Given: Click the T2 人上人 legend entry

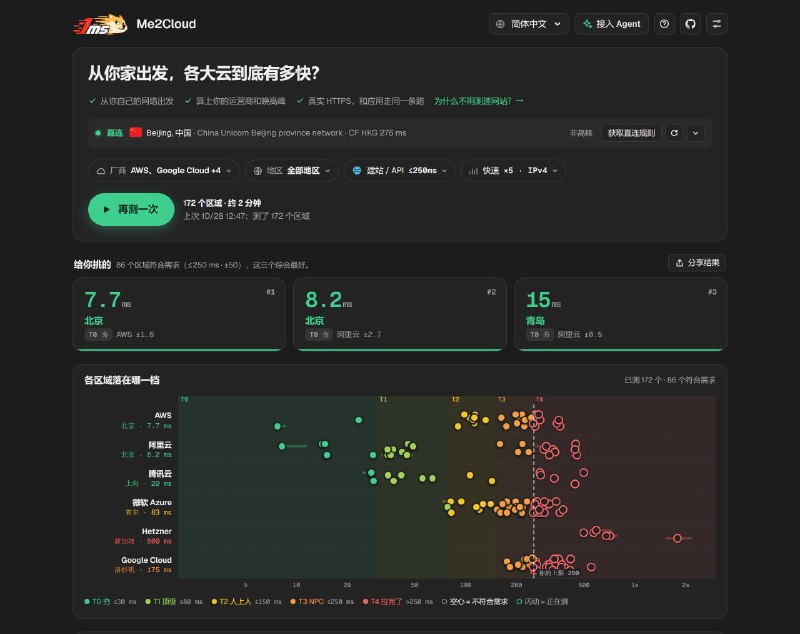Looking at the screenshot, I should pos(246,601).
